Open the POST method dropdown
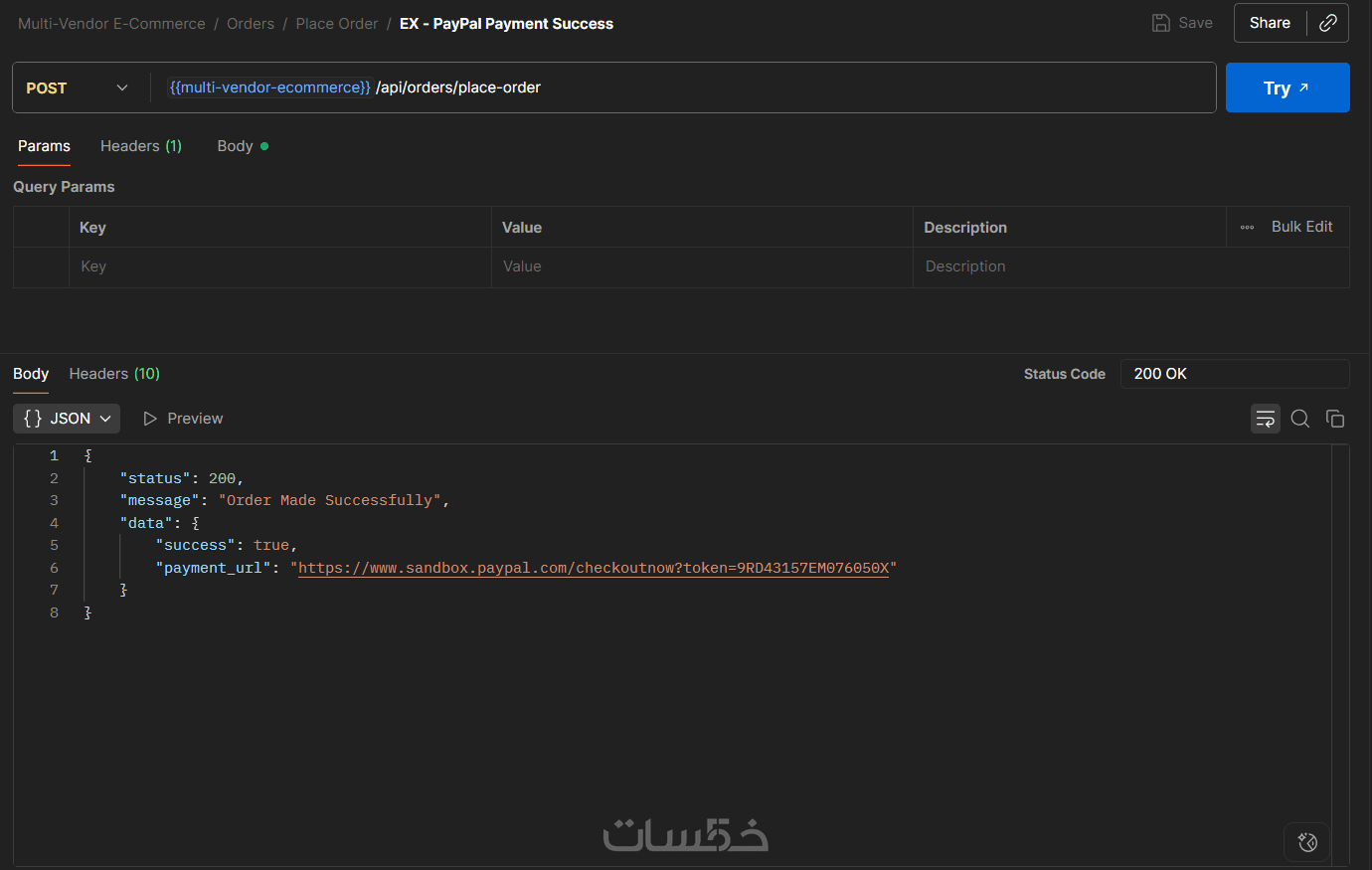Viewport: 1372px width, 870px height. [80, 87]
